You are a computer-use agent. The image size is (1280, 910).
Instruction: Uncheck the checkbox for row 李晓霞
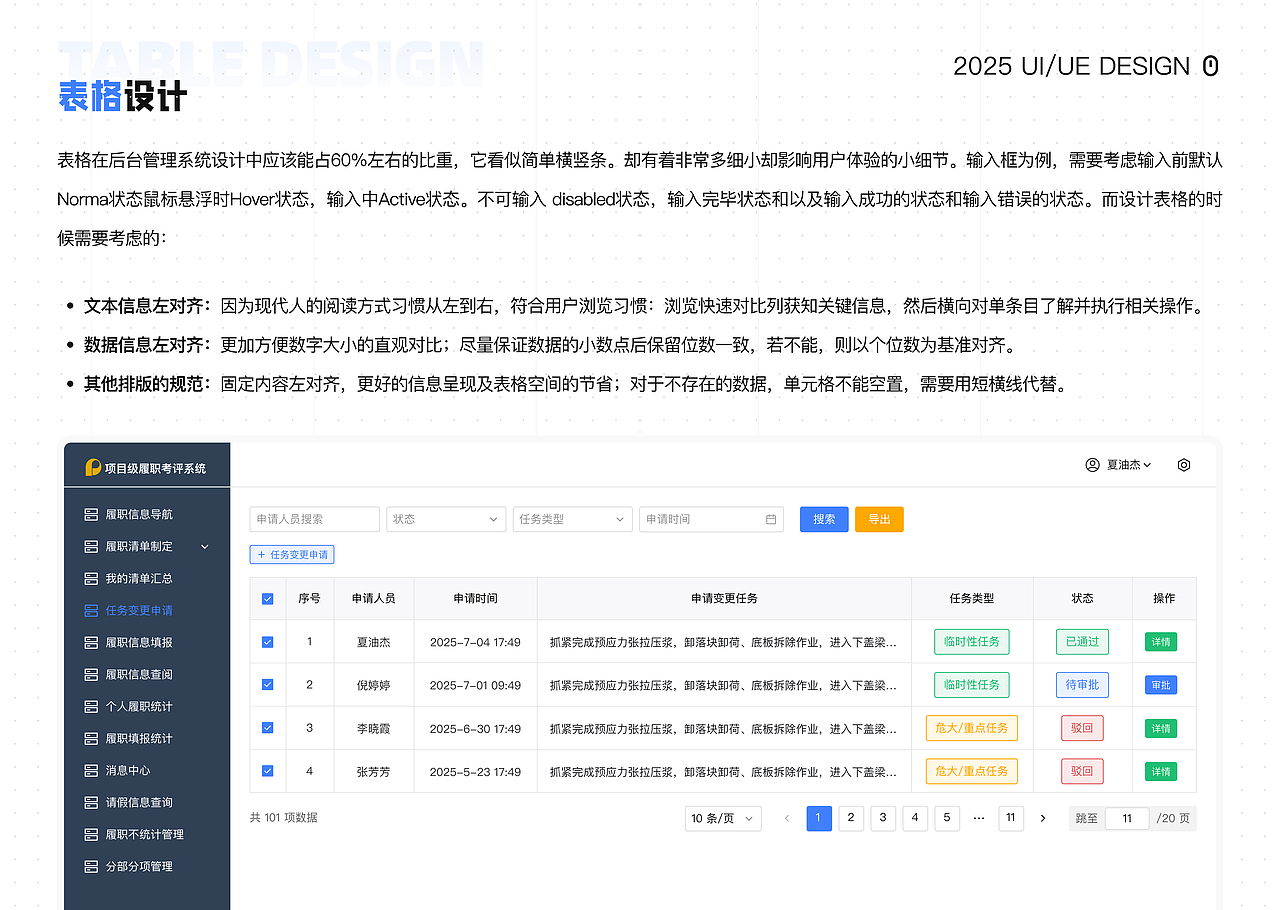[x=267, y=728]
